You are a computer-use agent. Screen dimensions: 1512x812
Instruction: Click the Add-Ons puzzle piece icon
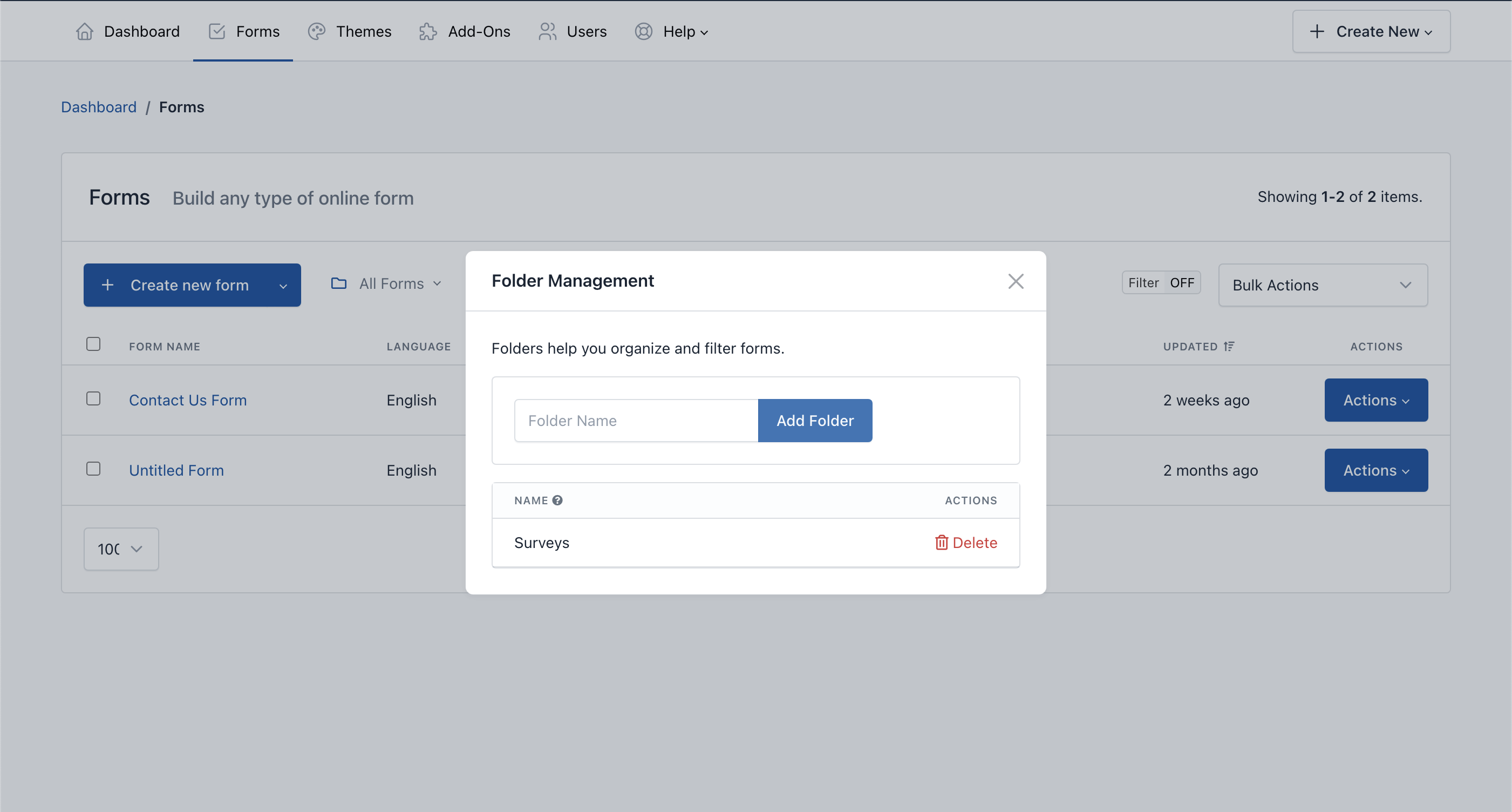tap(427, 31)
